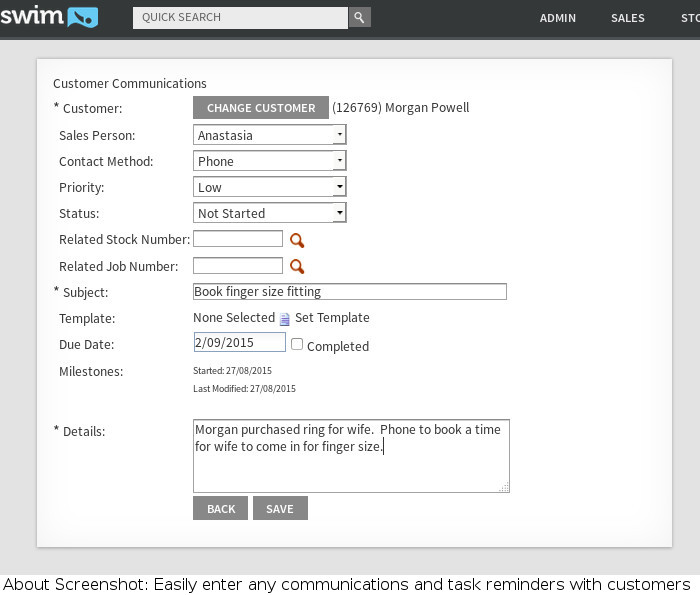Focus the Quick Search field
The image size is (700, 595).
pyautogui.click(x=240, y=17)
